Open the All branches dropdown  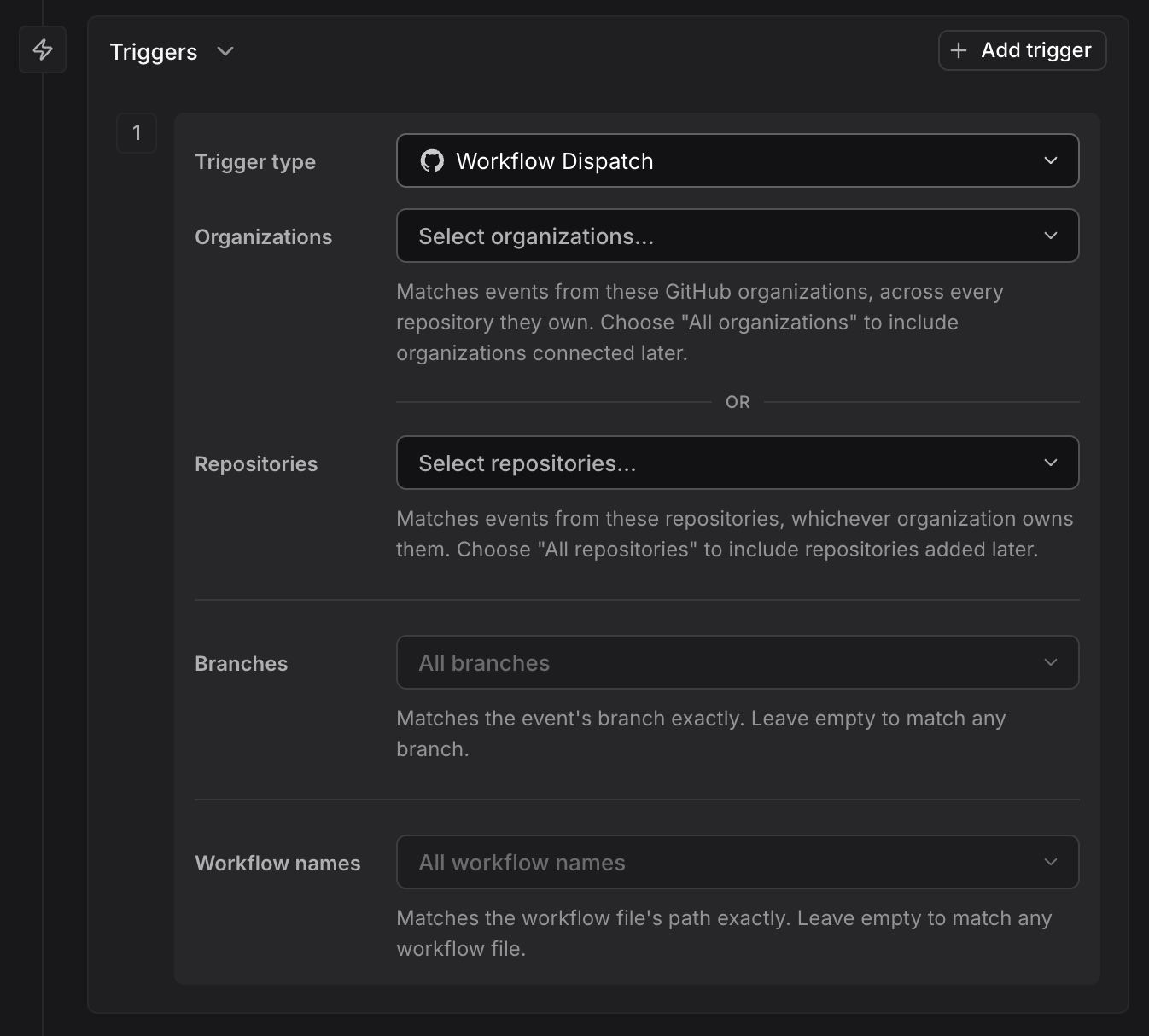(738, 662)
